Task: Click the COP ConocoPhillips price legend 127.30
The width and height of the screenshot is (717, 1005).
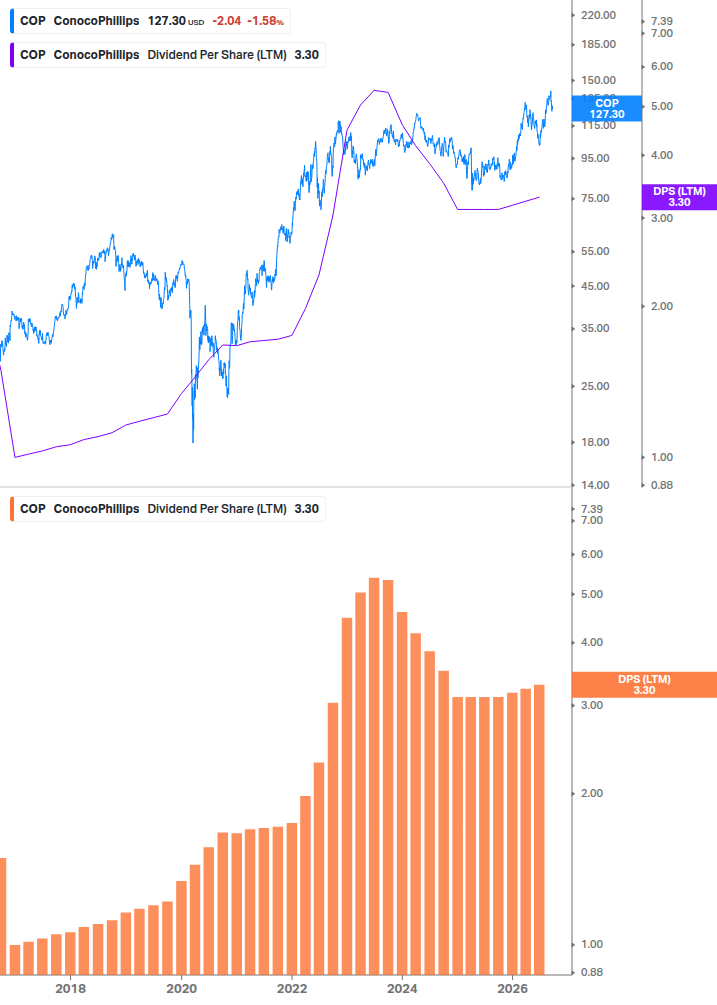Action: pyautogui.click(x=151, y=21)
